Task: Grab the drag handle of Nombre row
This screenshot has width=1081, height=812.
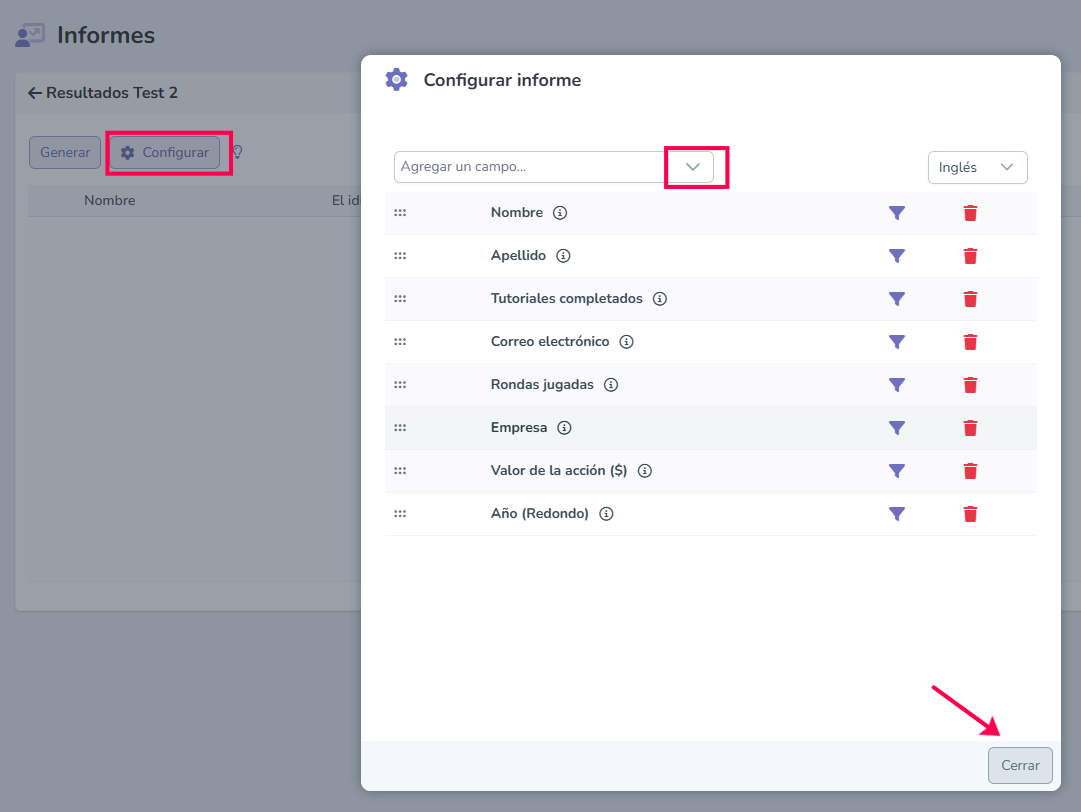Action: coord(400,213)
